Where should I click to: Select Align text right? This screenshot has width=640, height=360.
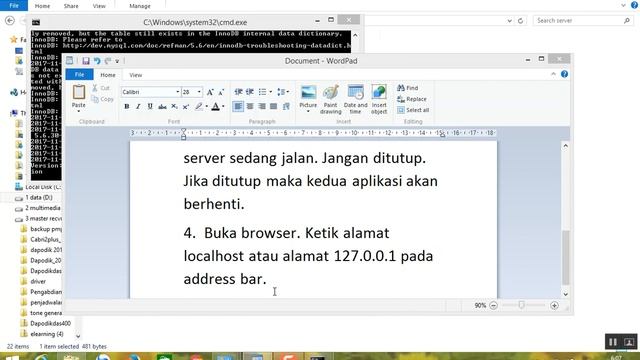pos(262,107)
